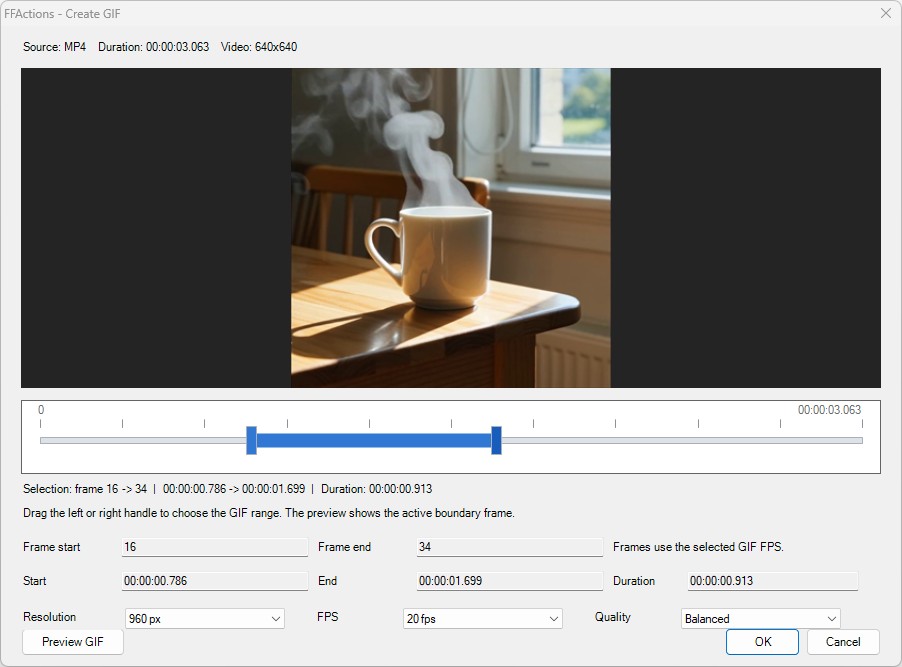Click the Quality label

coord(613,616)
